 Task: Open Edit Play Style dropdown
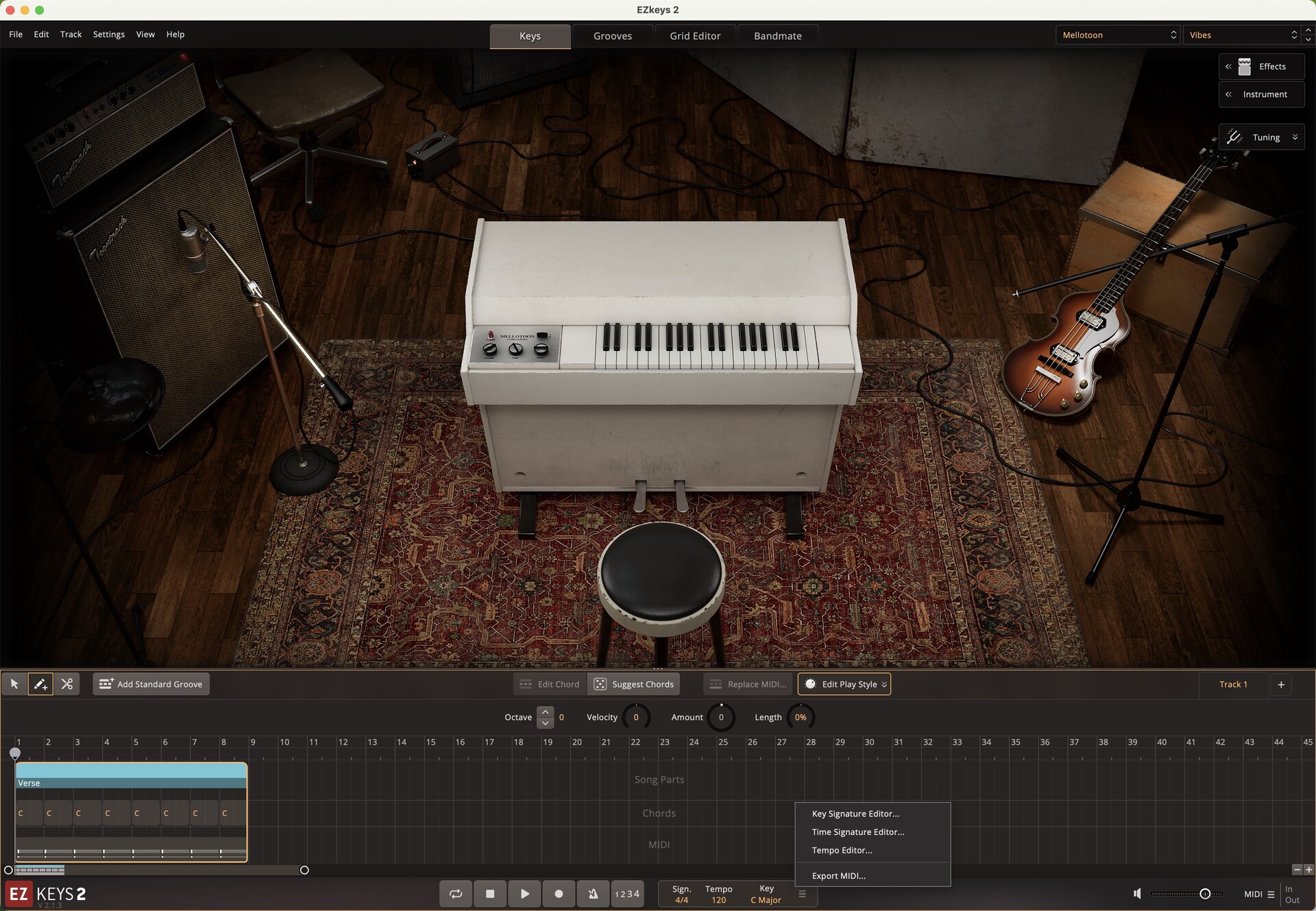pos(844,684)
